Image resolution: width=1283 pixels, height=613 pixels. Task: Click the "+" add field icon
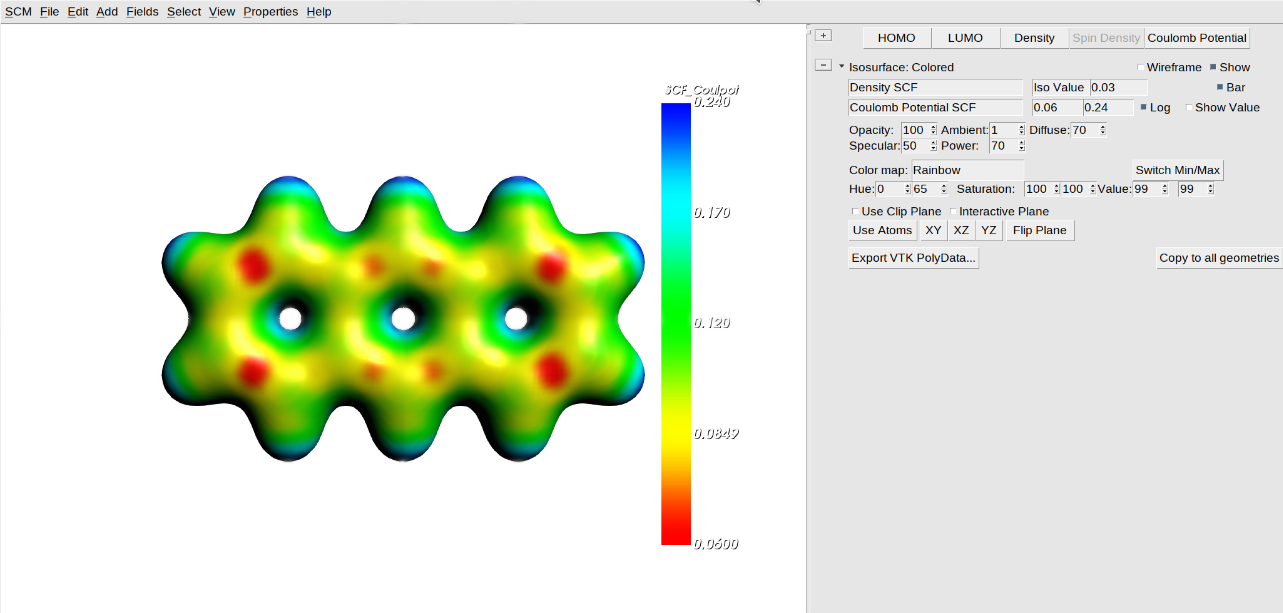click(822, 34)
